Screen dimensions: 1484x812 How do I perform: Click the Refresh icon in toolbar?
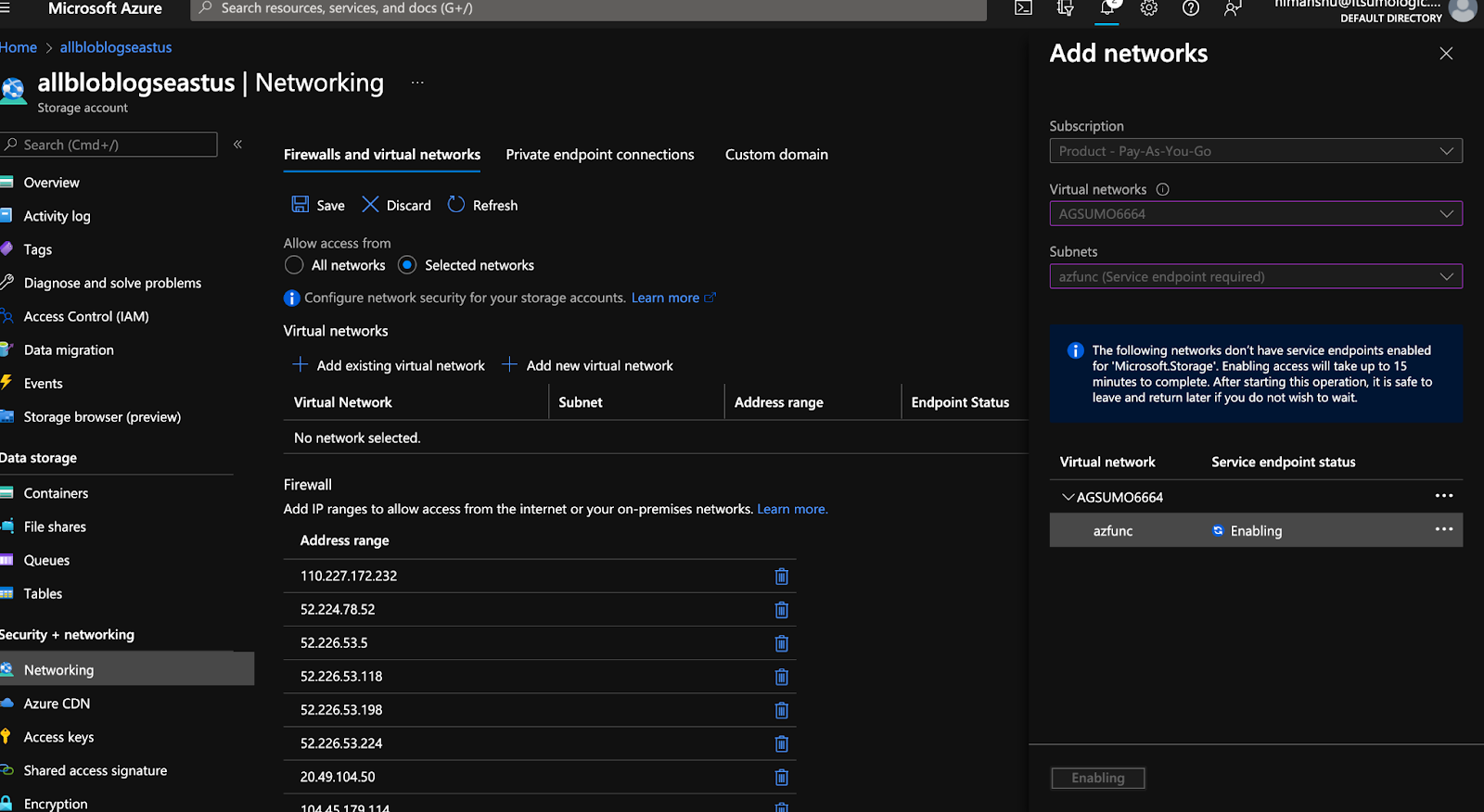[456, 205]
